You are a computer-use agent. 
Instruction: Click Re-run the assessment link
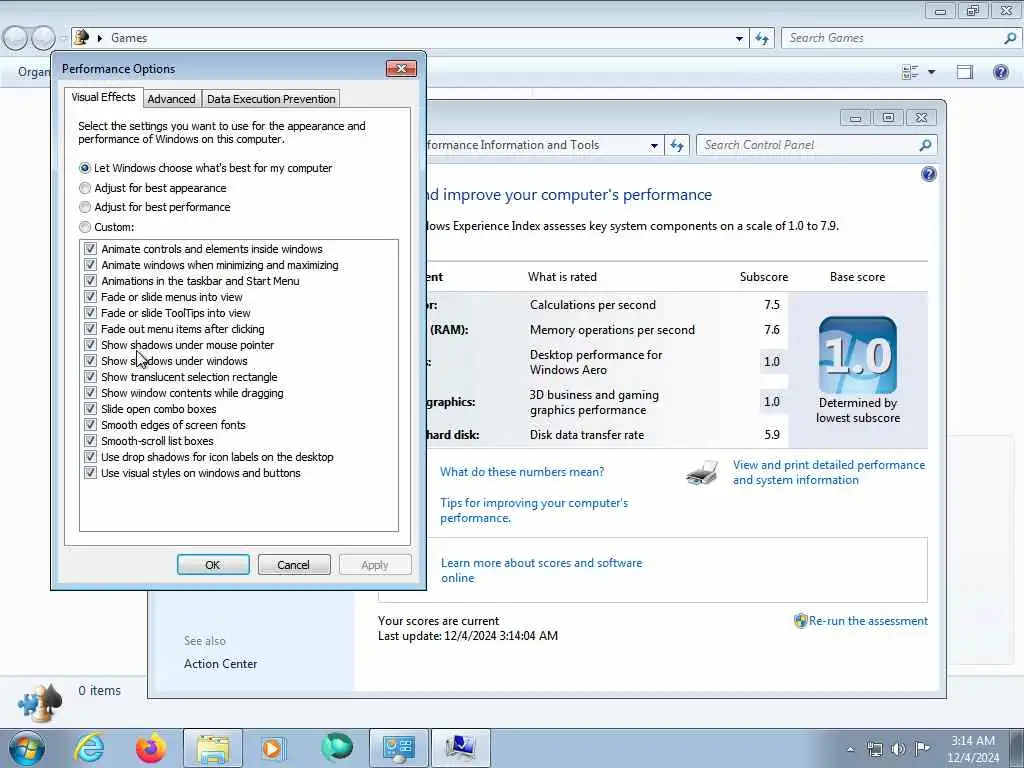tap(868, 621)
